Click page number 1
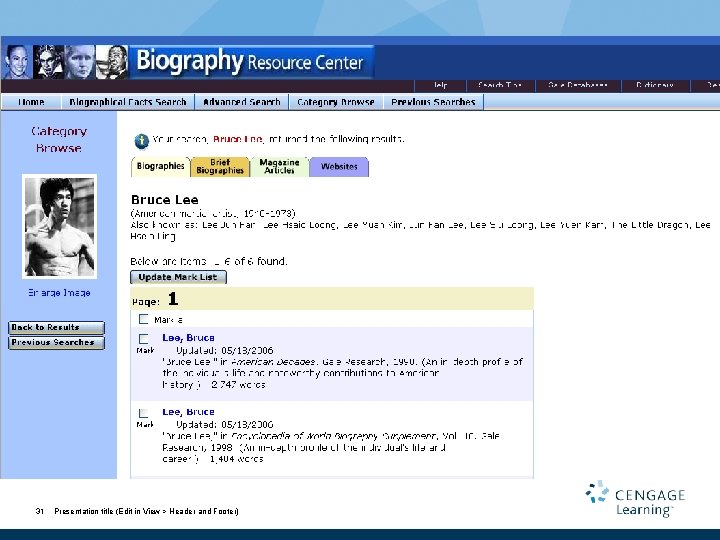Screen dimensions: 720x540 click(x=173, y=299)
